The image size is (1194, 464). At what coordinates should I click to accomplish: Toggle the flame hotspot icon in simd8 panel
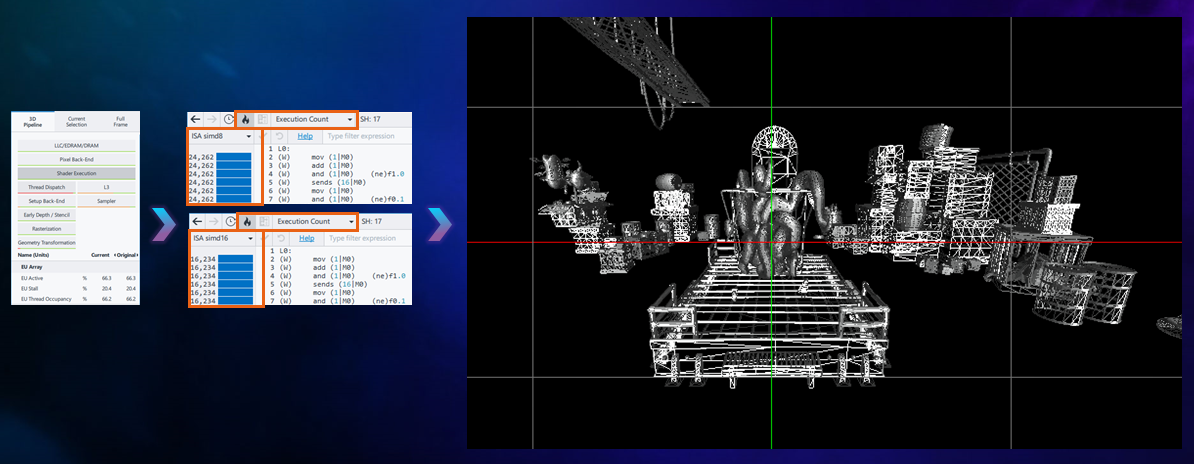tap(246, 119)
